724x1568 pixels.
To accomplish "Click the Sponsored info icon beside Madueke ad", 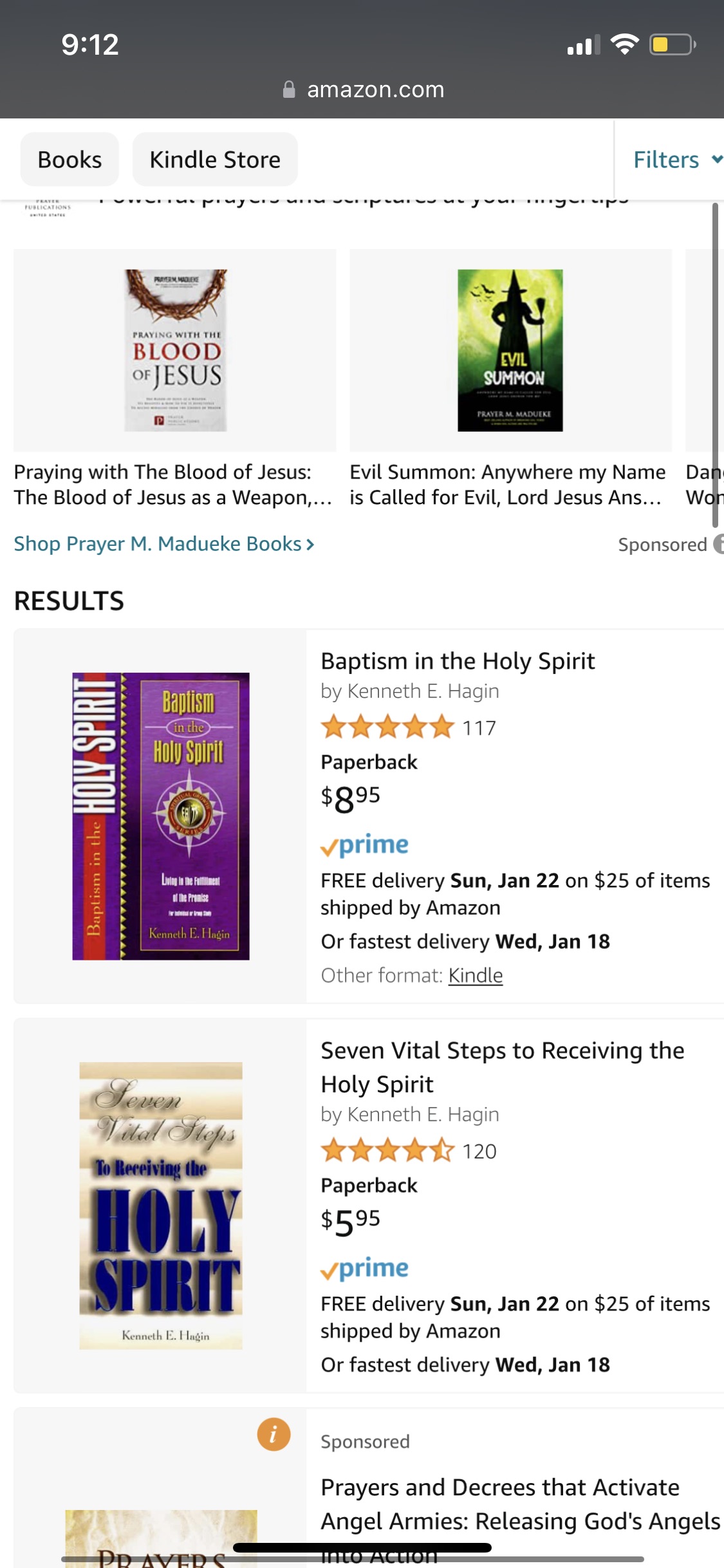I will point(718,544).
